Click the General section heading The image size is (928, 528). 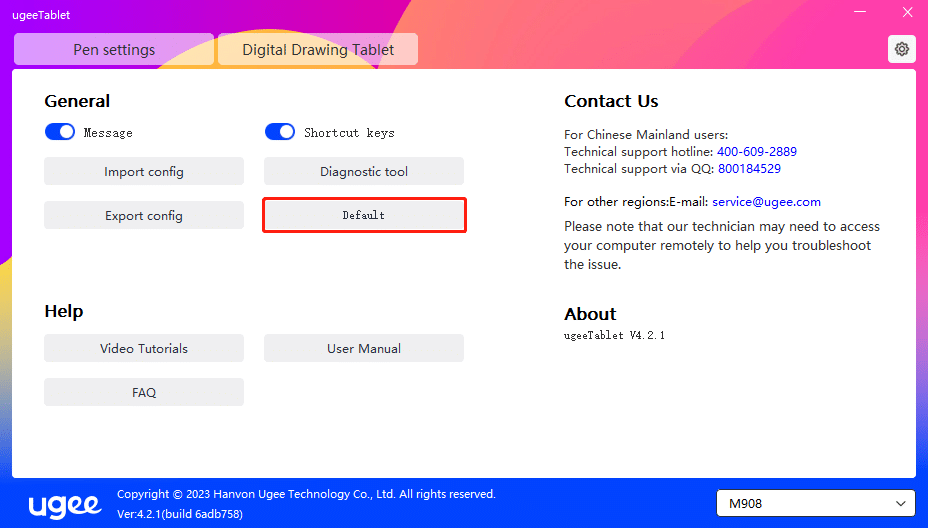click(x=77, y=101)
